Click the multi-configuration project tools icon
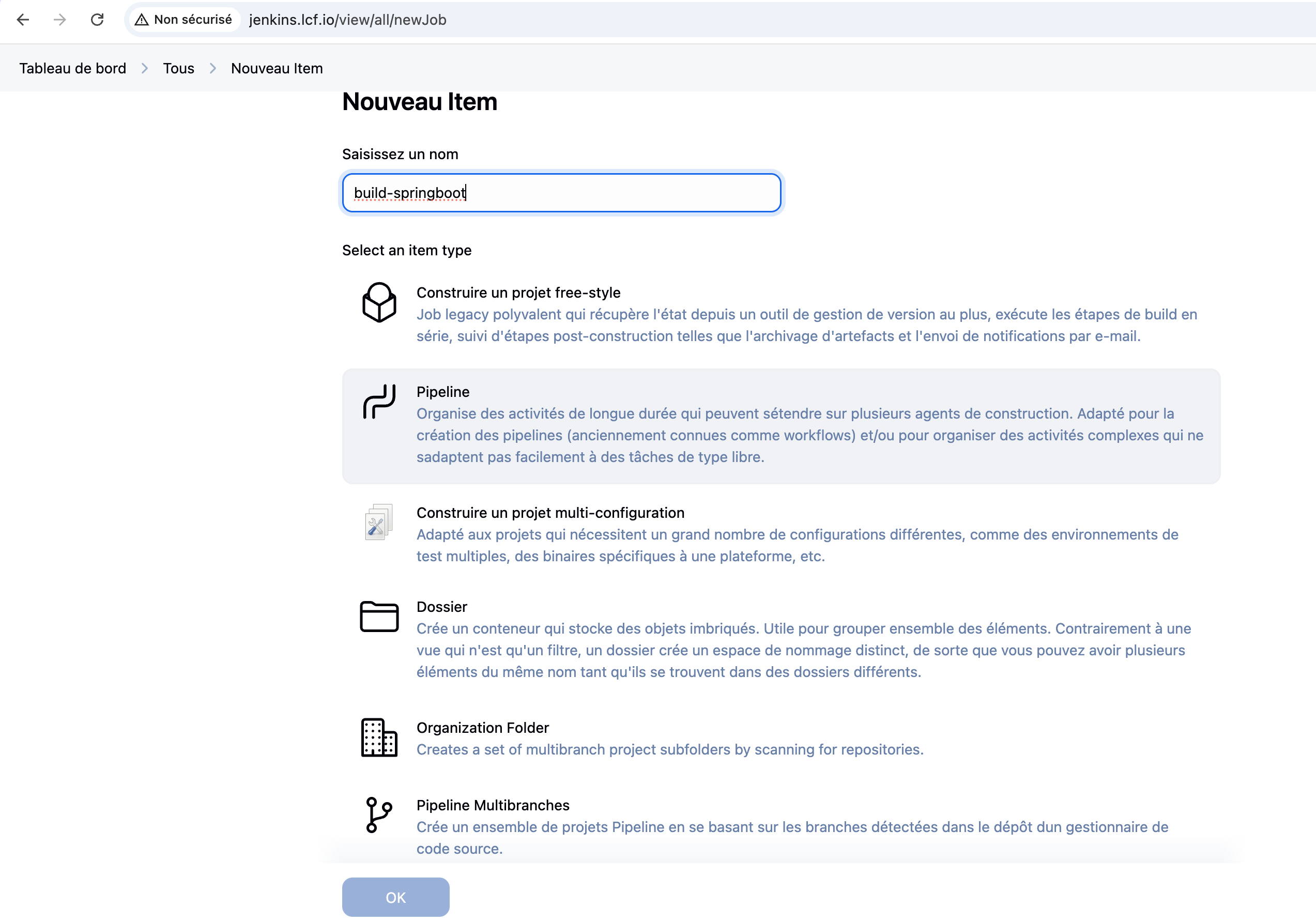This screenshot has height=923, width=1316. coord(379,522)
